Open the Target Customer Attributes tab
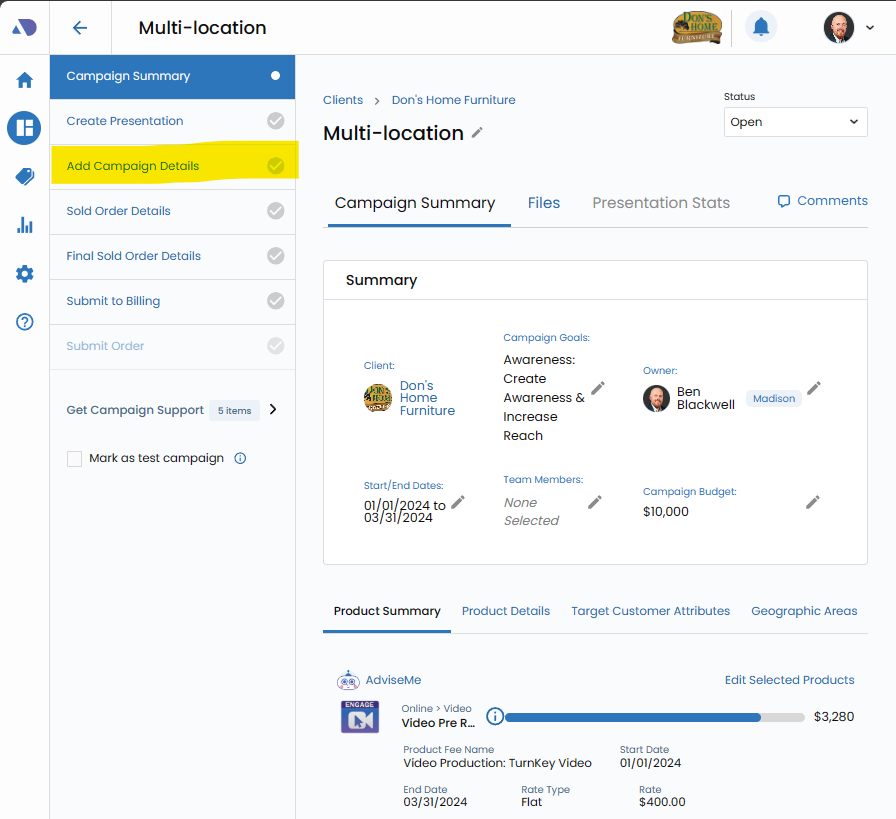The width and height of the screenshot is (896, 819). pos(650,611)
